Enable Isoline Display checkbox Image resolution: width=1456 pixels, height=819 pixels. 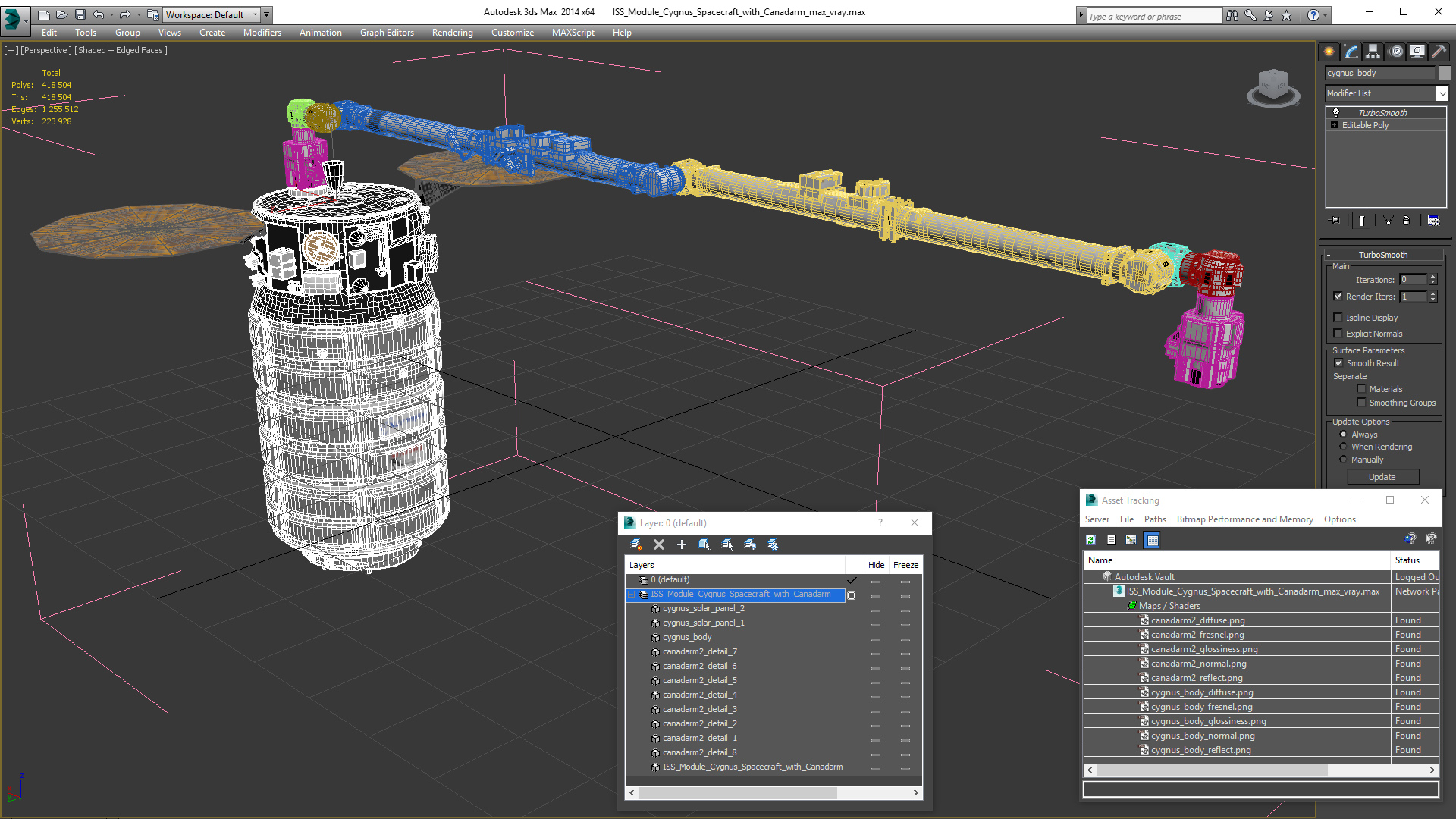pos(1338,318)
